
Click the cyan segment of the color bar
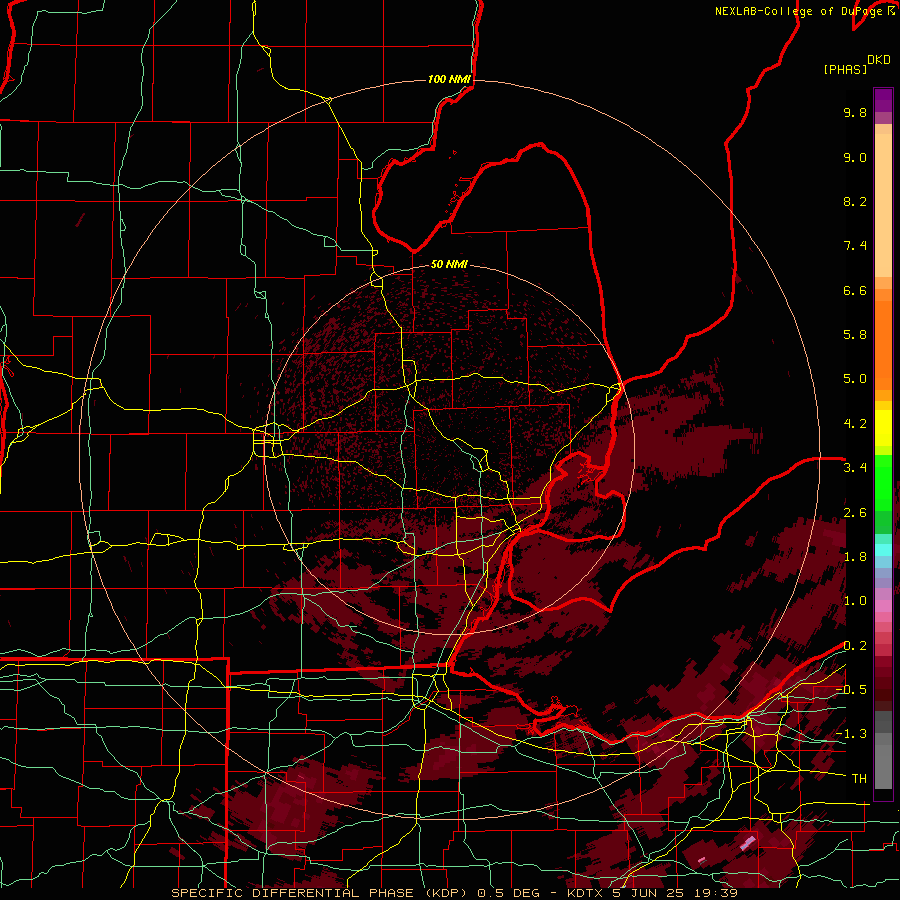click(x=883, y=550)
